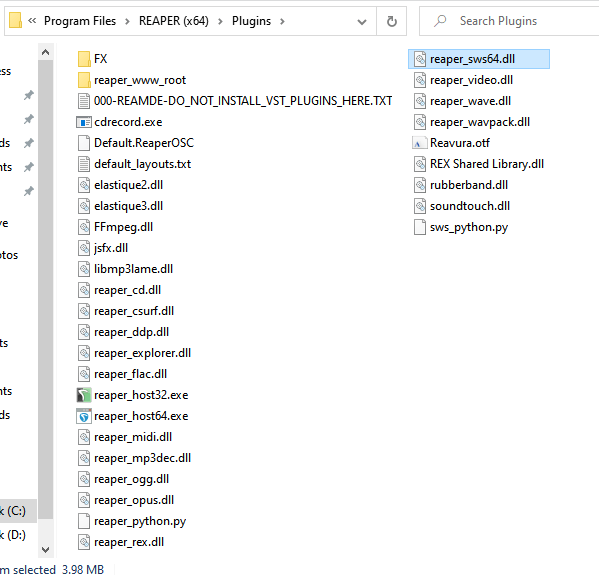Click the FFmpeg.dll file icon

pyautogui.click(x=84, y=227)
